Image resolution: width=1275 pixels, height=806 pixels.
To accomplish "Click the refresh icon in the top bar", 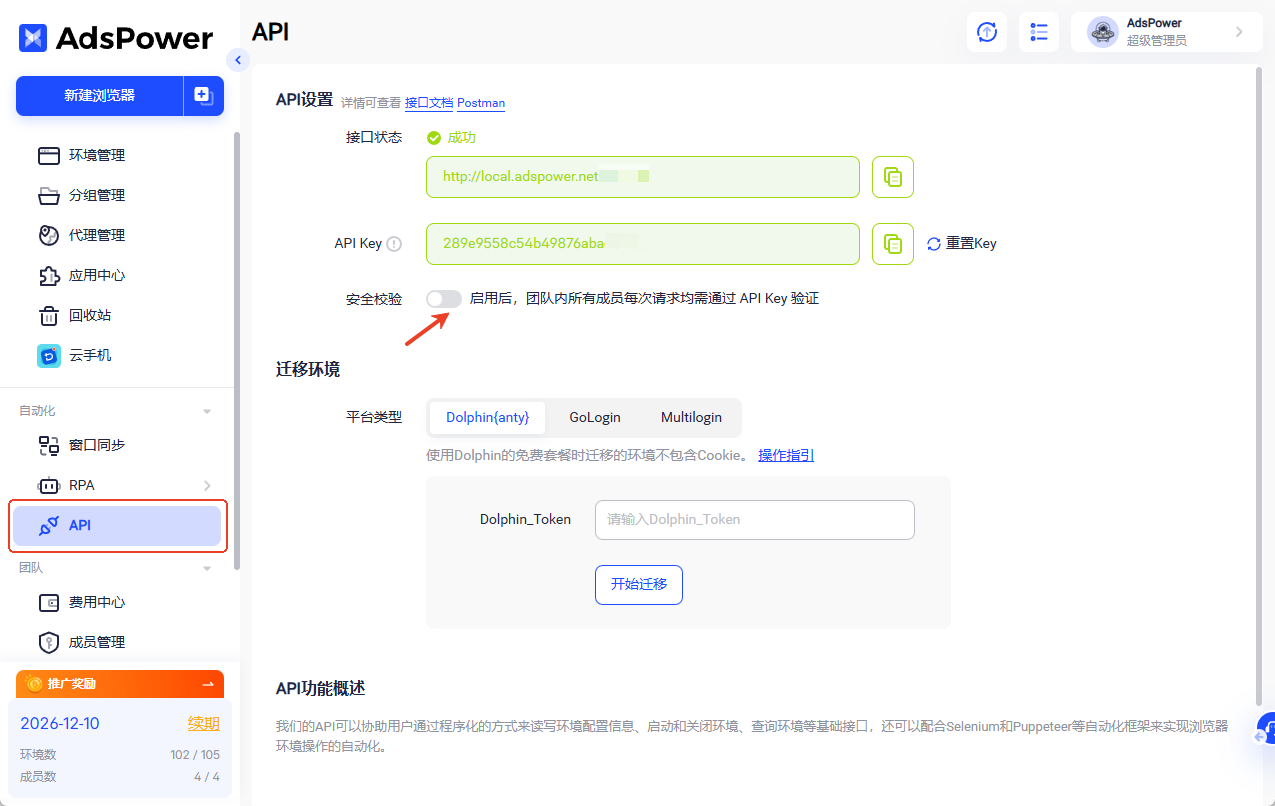I will (x=986, y=32).
